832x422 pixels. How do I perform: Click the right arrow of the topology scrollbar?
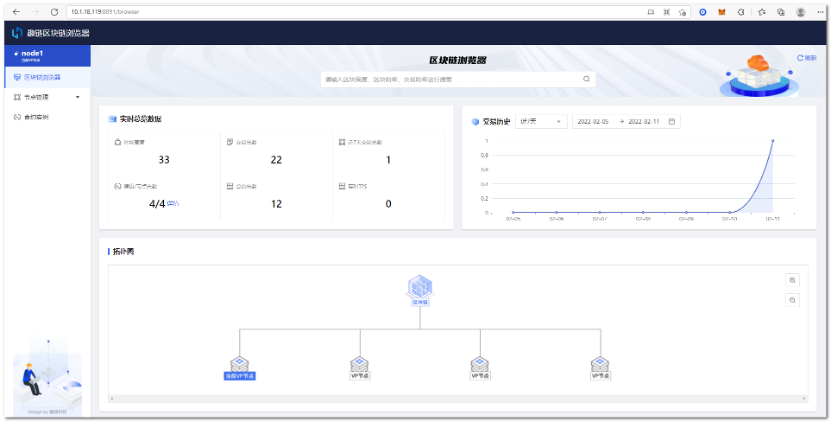click(x=805, y=398)
